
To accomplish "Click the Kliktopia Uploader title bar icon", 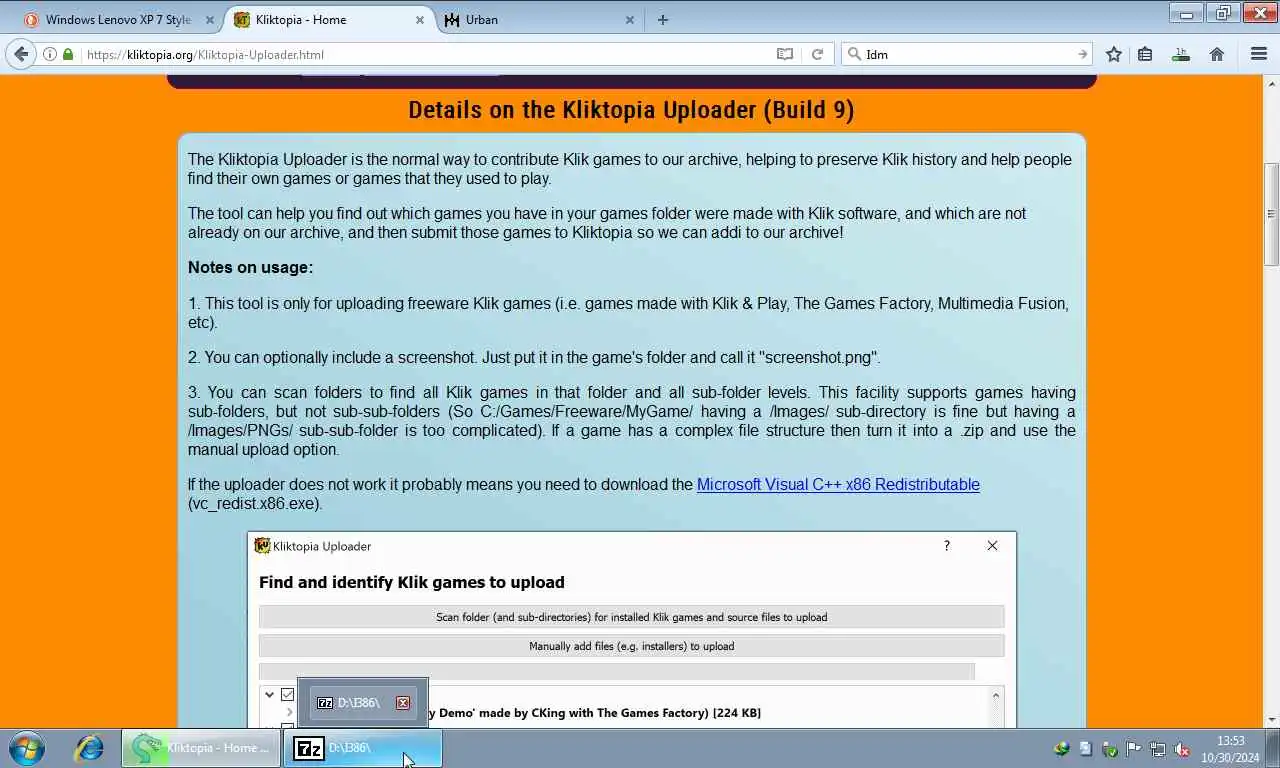I will pos(262,546).
